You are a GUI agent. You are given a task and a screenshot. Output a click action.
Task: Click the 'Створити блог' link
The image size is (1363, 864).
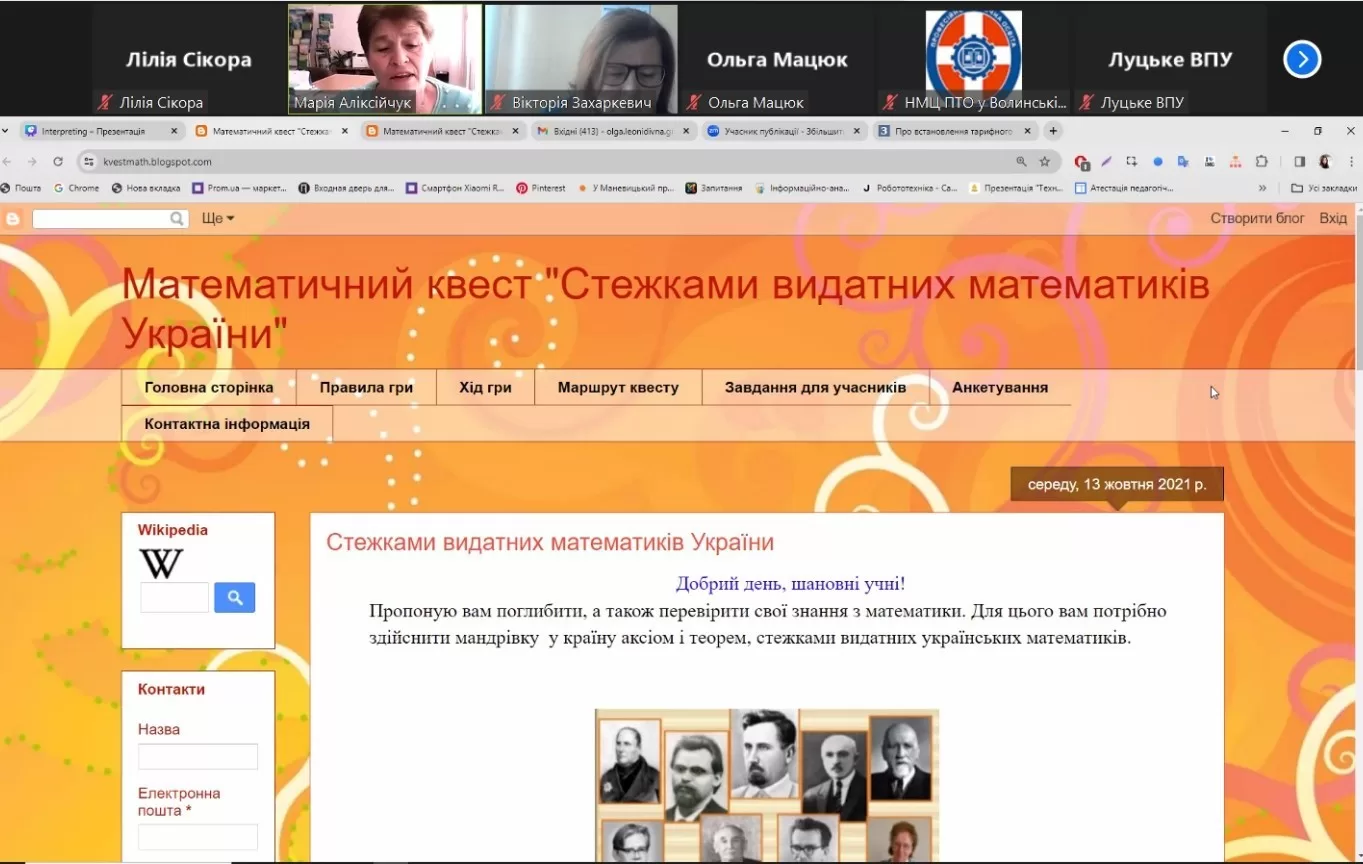(1257, 218)
